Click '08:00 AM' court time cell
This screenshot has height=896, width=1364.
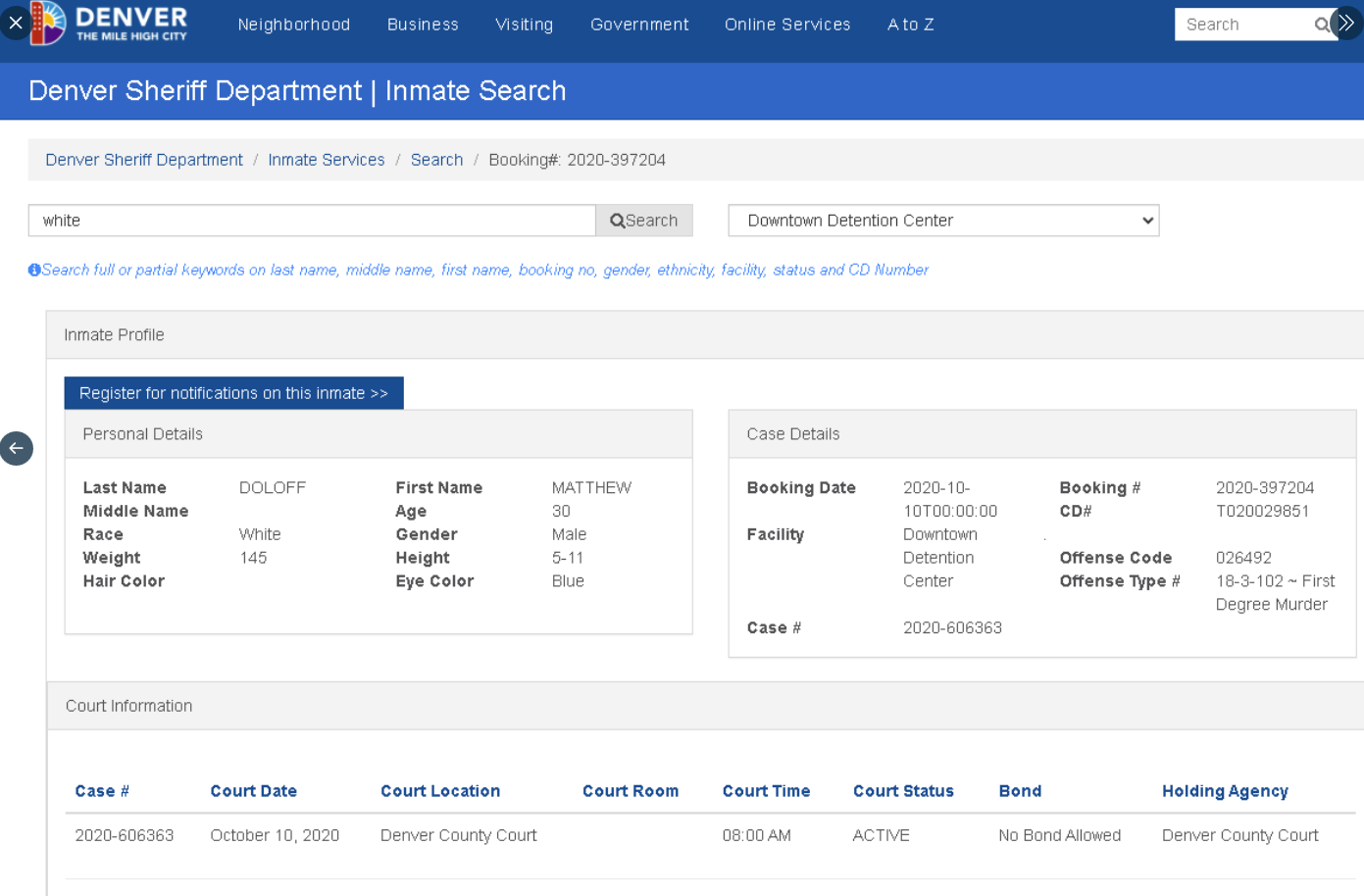point(756,835)
